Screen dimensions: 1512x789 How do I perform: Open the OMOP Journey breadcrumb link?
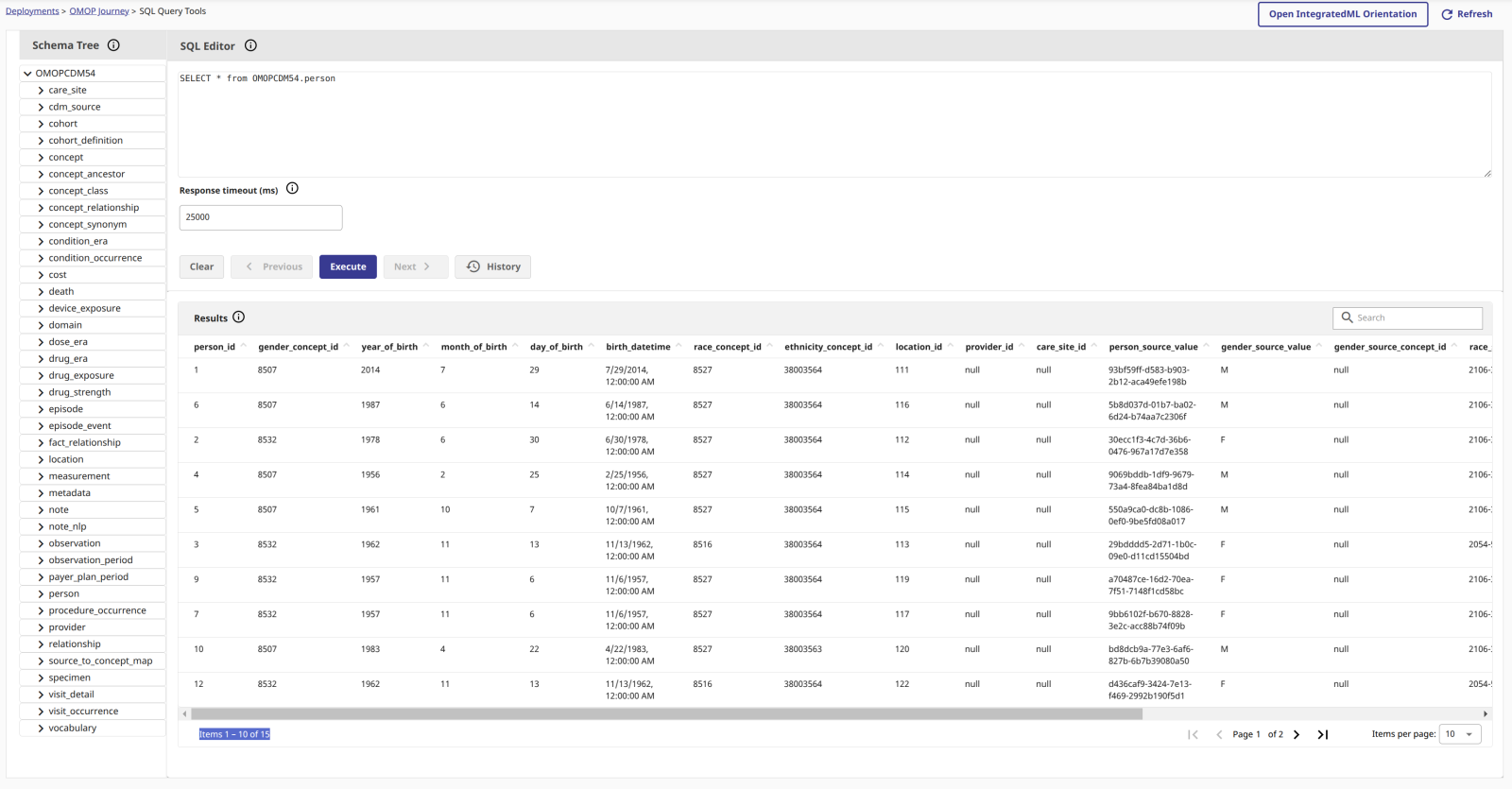click(x=99, y=11)
